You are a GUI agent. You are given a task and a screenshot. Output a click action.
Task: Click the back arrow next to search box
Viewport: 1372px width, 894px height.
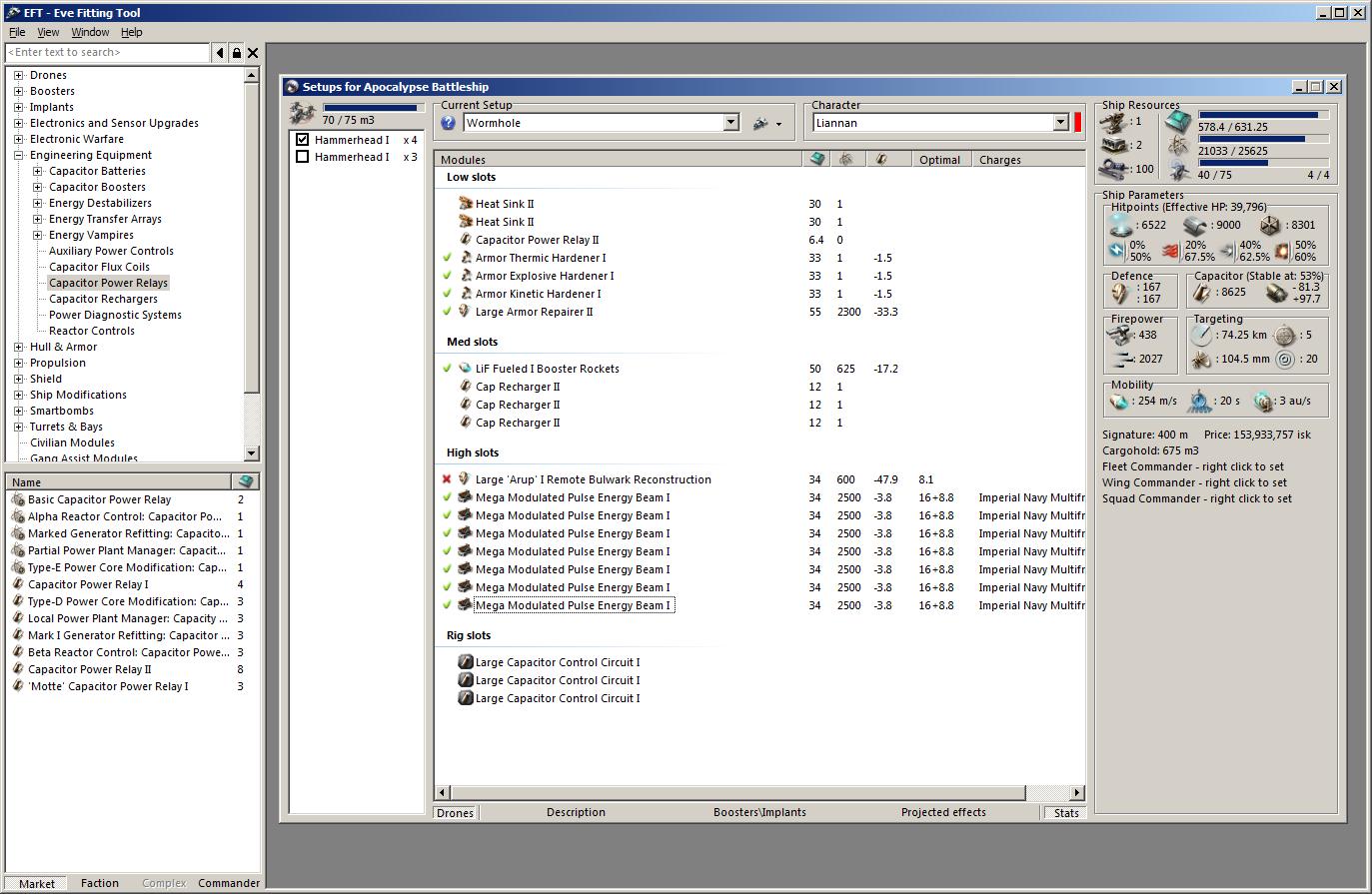(x=220, y=53)
